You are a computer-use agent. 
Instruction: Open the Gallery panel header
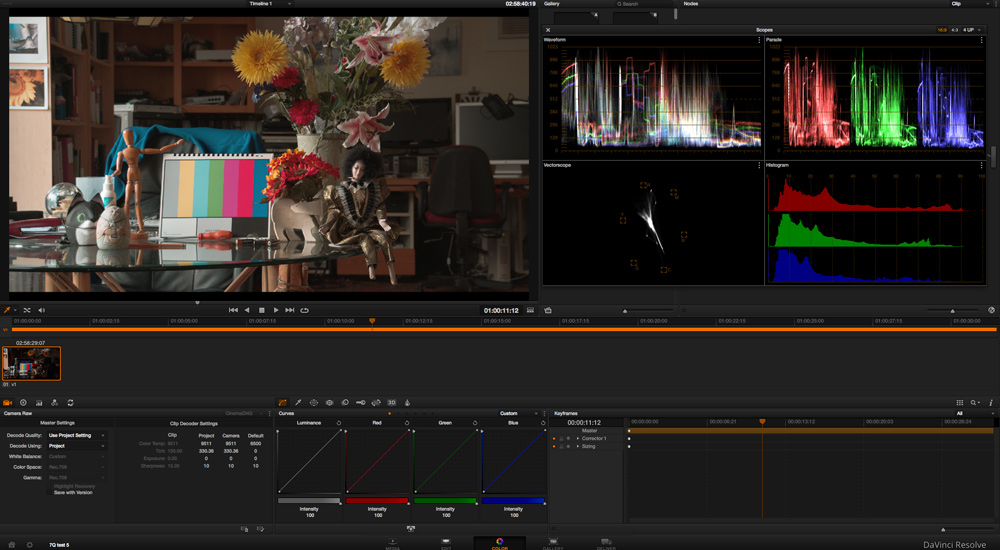point(552,4)
